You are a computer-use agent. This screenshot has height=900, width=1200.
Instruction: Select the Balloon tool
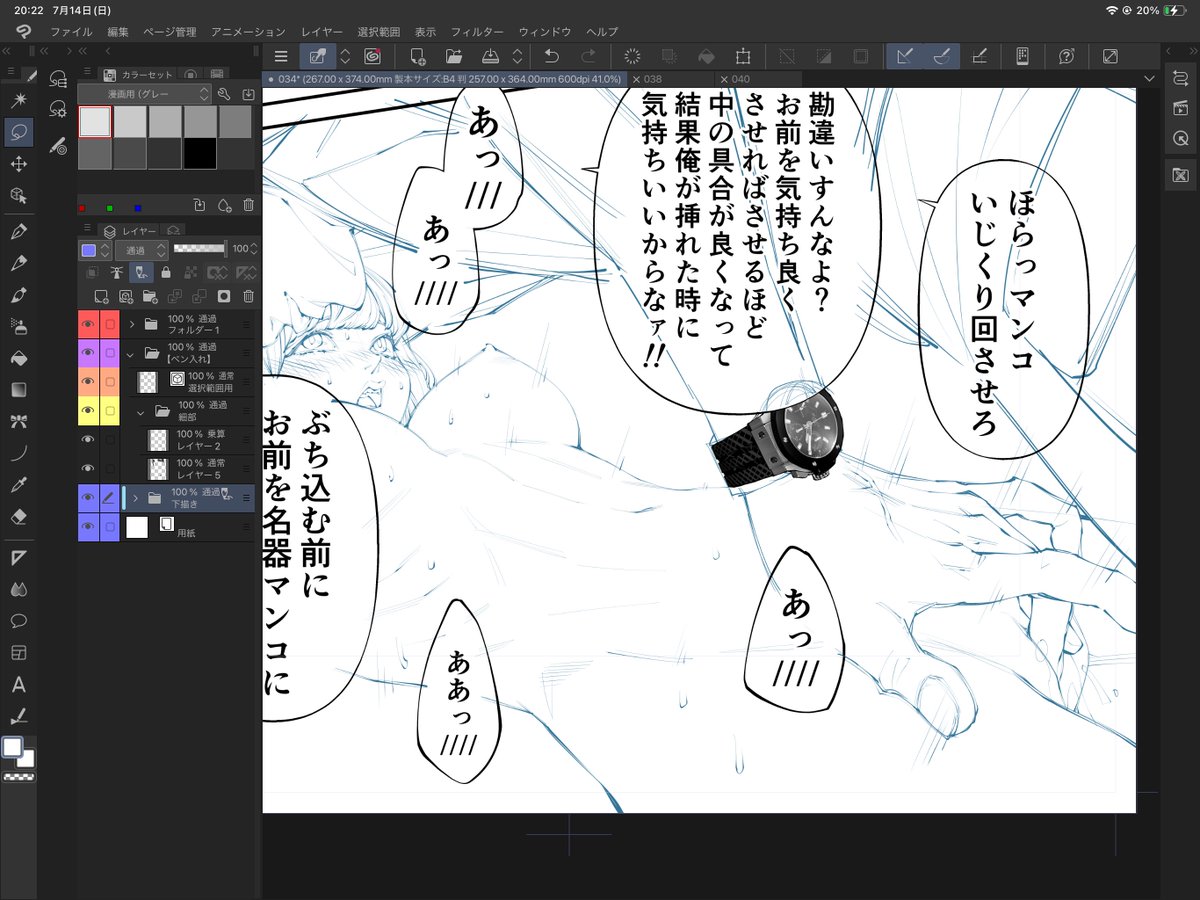(x=18, y=621)
